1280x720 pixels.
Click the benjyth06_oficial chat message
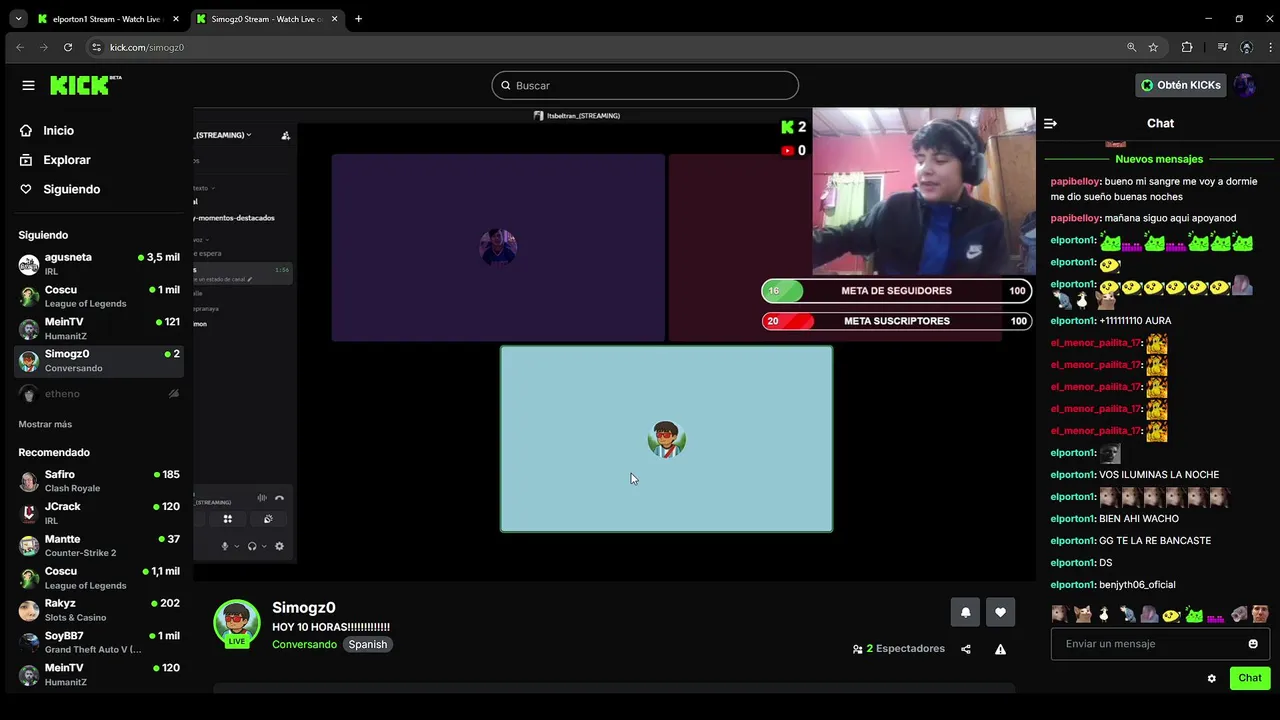point(1137,585)
